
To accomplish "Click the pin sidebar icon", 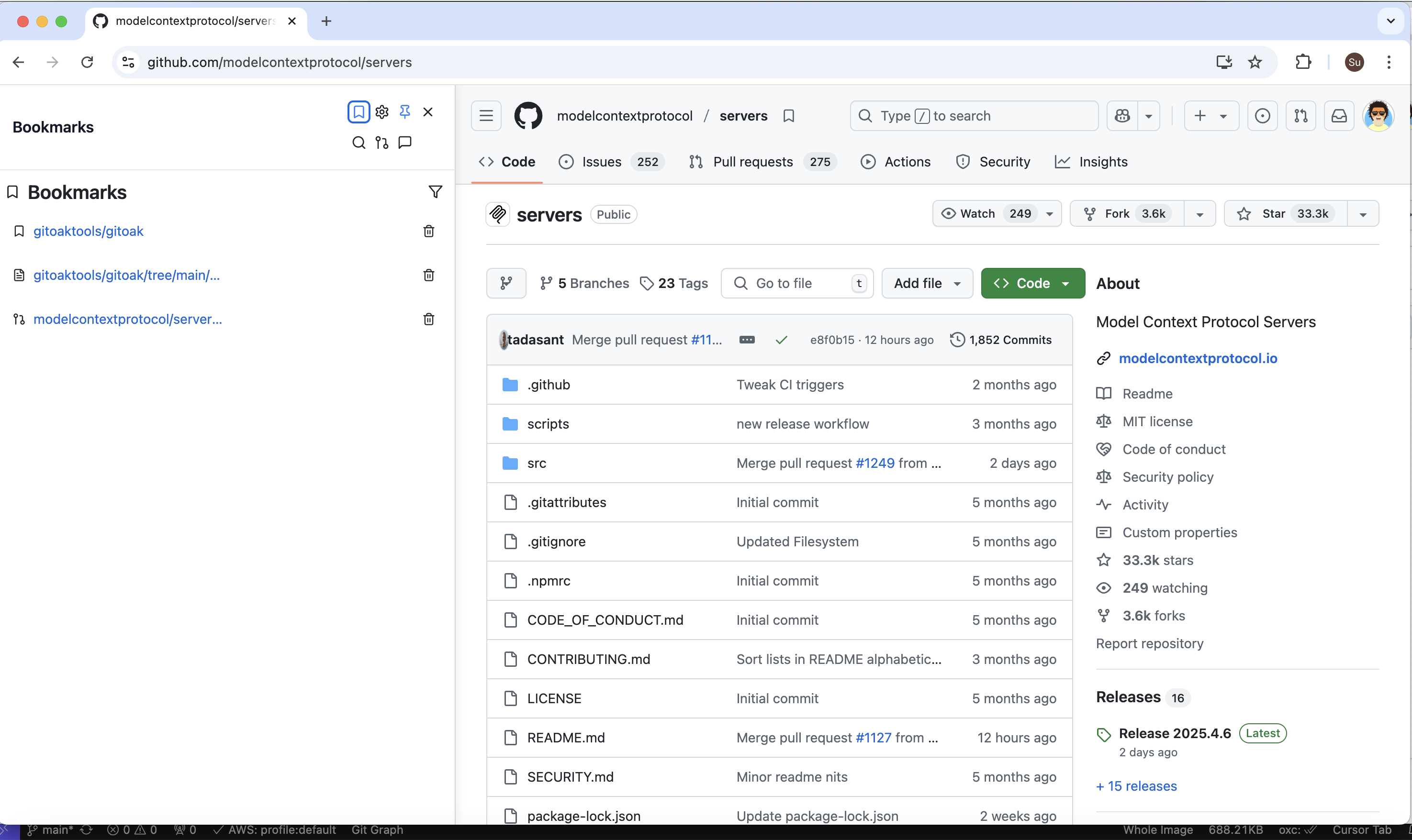I will point(404,111).
